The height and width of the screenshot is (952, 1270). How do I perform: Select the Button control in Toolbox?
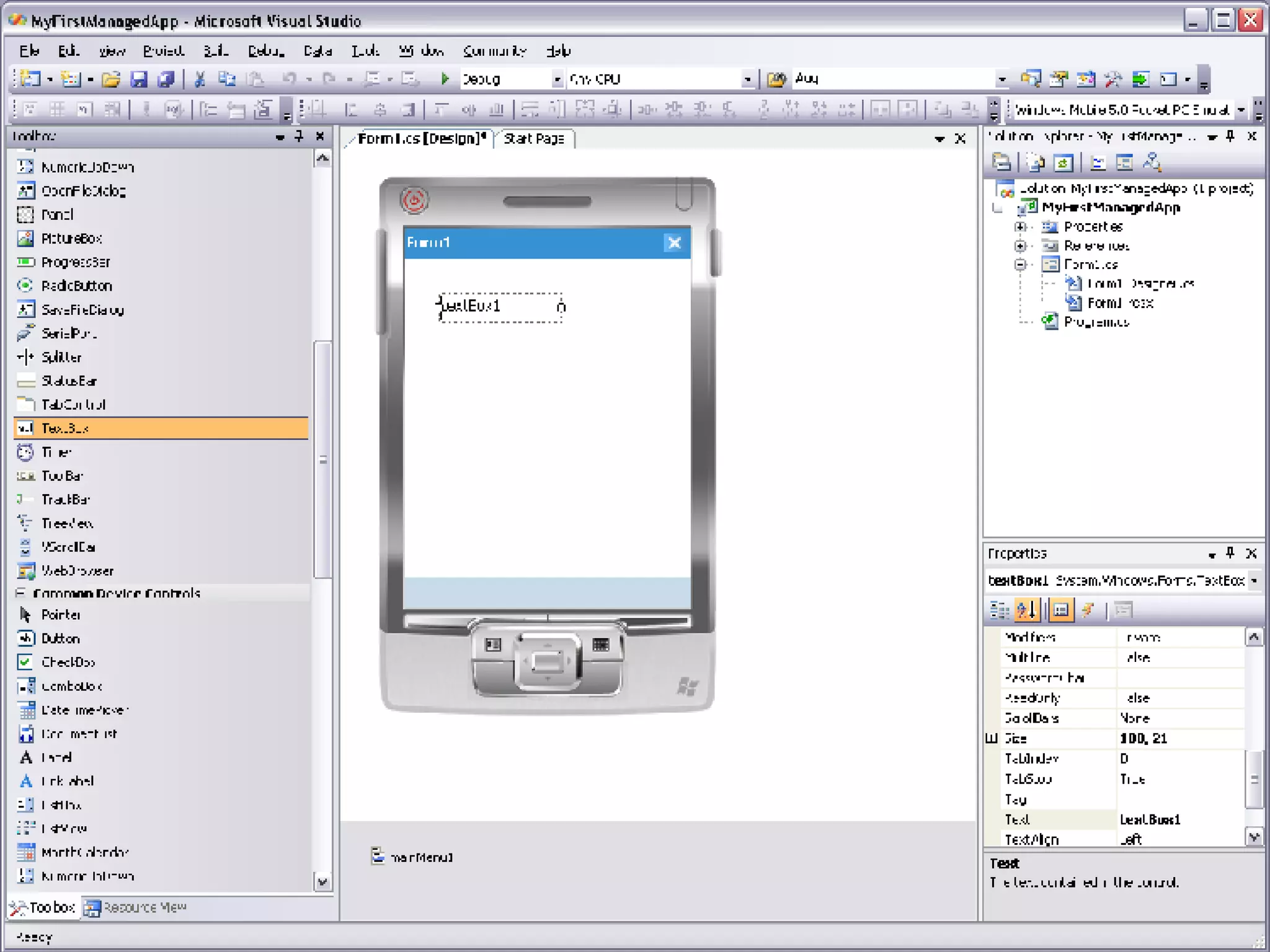[60, 638]
